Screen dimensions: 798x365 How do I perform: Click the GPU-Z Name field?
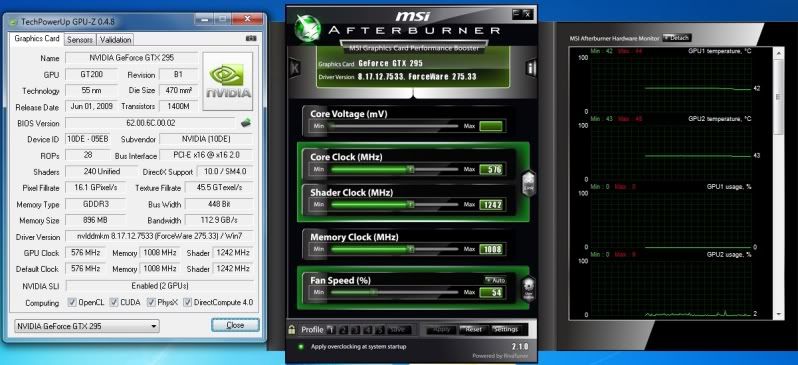click(132, 58)
